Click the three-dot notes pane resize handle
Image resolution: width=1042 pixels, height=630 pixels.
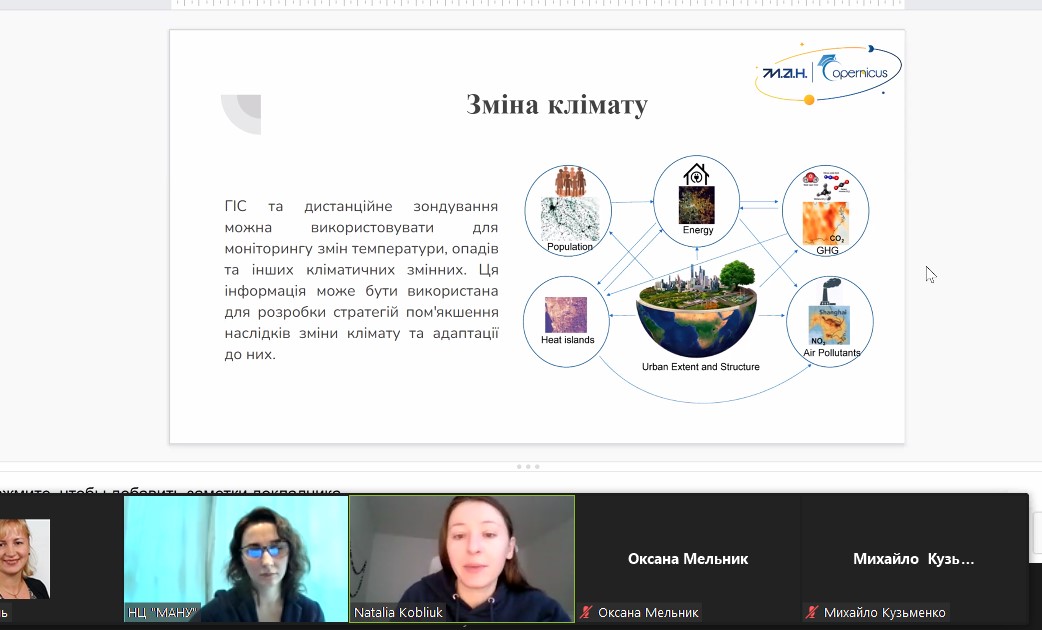[x=528, y=467]
